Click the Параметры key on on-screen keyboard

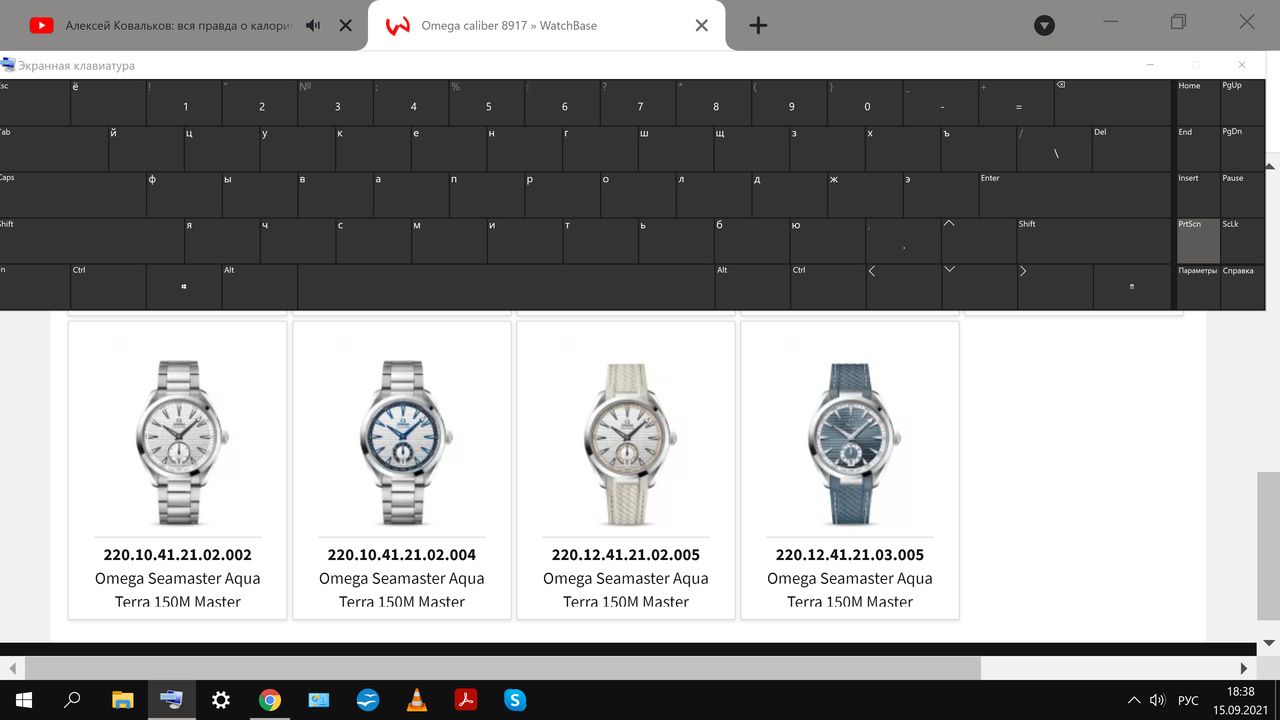tap(1198, 287)
